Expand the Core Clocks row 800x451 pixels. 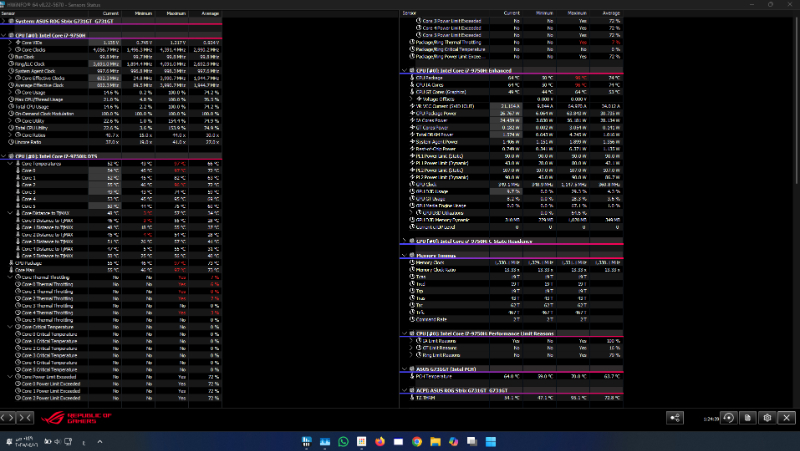[10, 50]
